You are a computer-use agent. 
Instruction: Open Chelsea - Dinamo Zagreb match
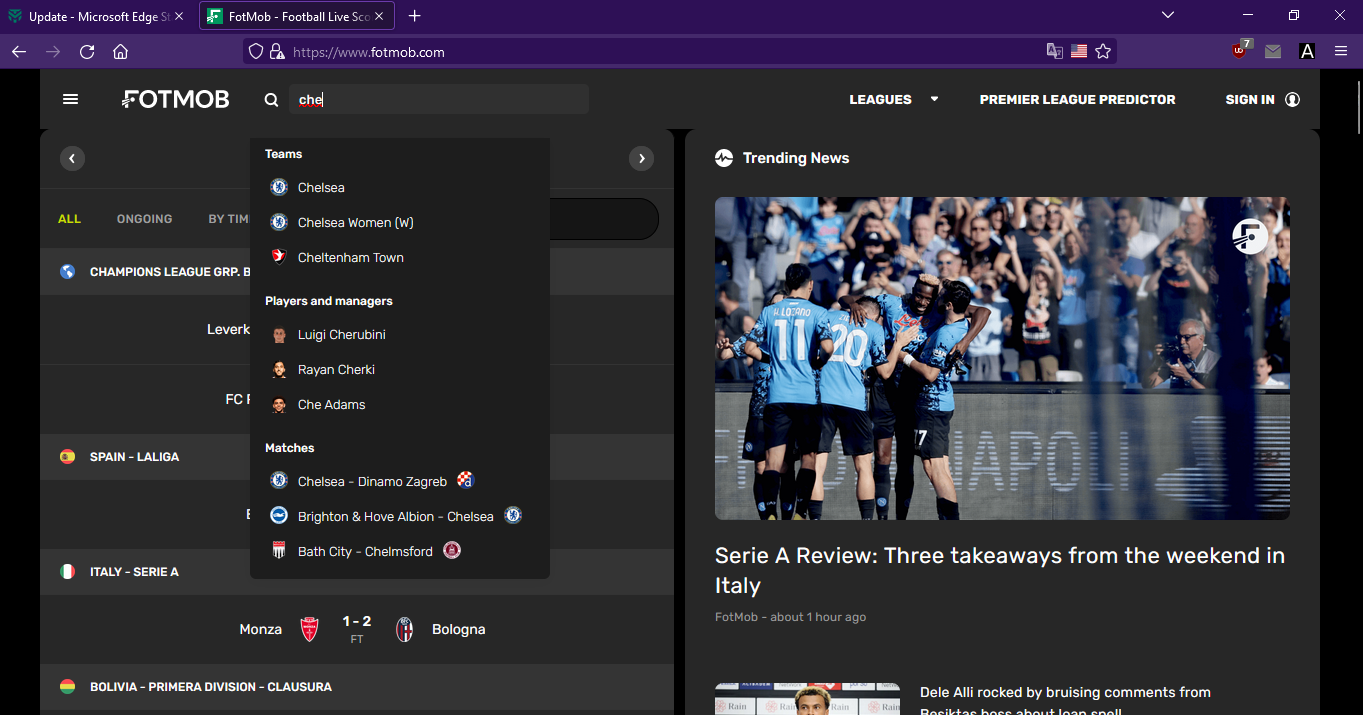click(x=400, y=481)
